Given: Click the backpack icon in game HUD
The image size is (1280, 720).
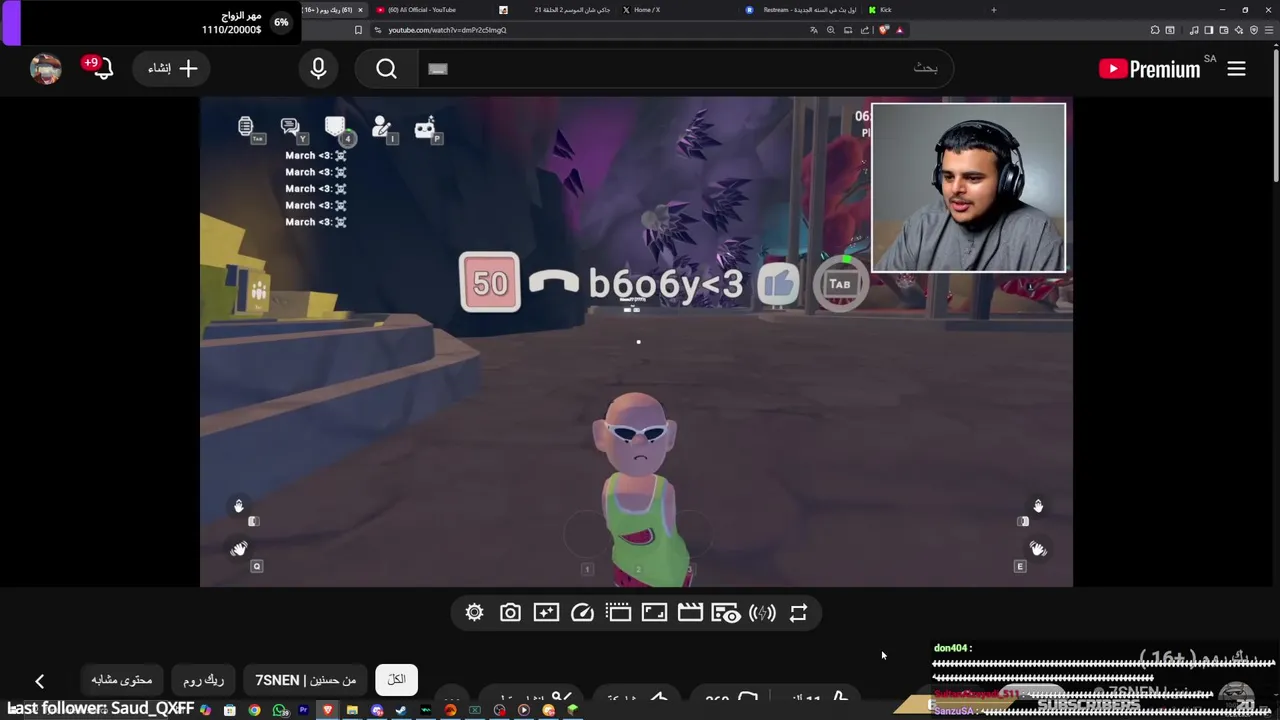Looking at the screenshot, I should click(x=336, y=128).
